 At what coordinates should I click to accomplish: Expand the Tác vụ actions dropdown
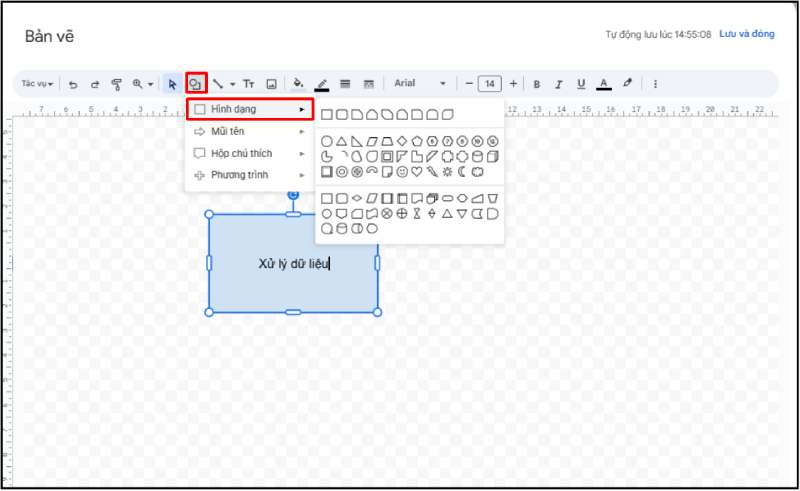[38, 84]
